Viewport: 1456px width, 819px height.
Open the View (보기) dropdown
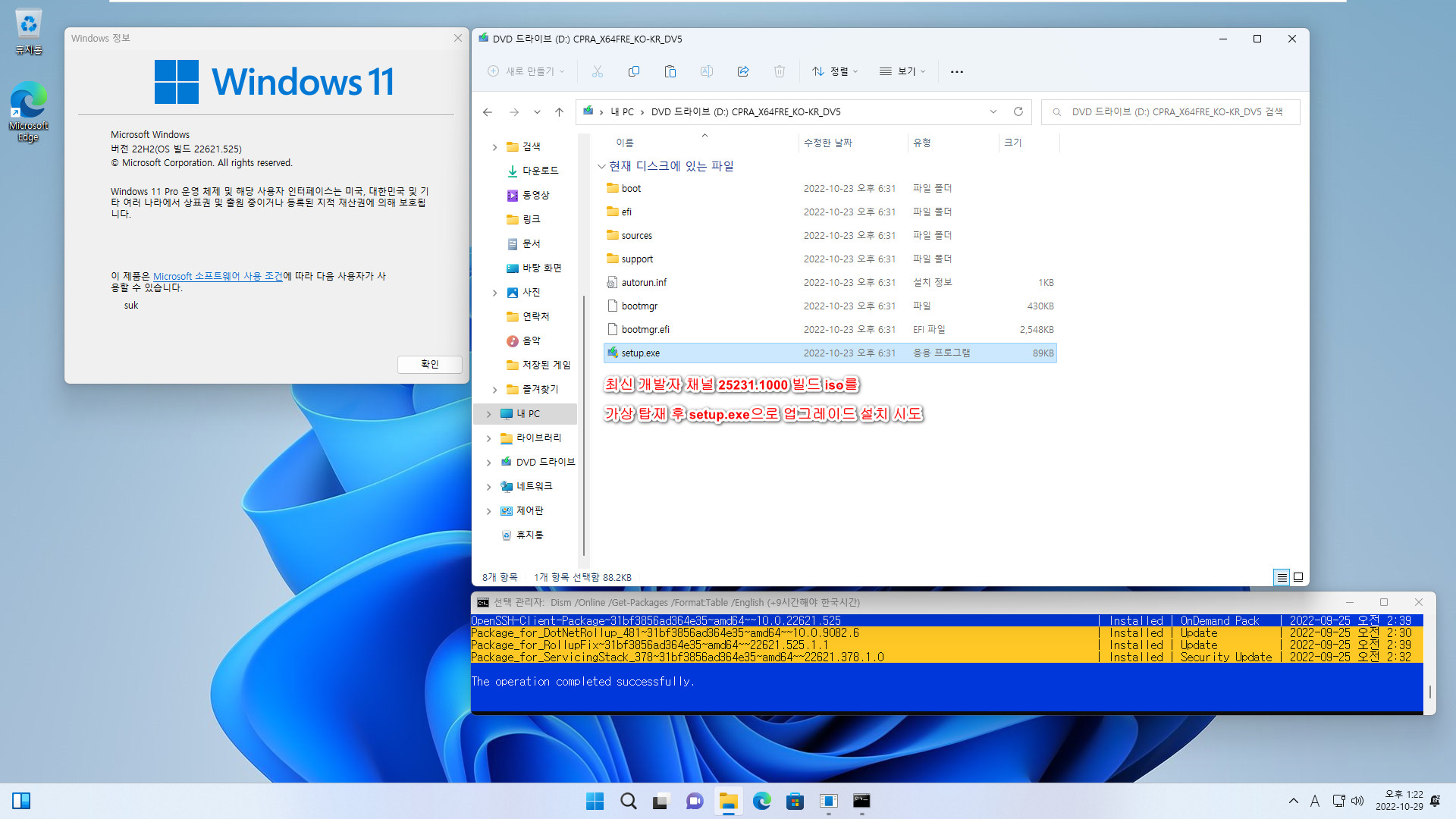pos(902,71)
